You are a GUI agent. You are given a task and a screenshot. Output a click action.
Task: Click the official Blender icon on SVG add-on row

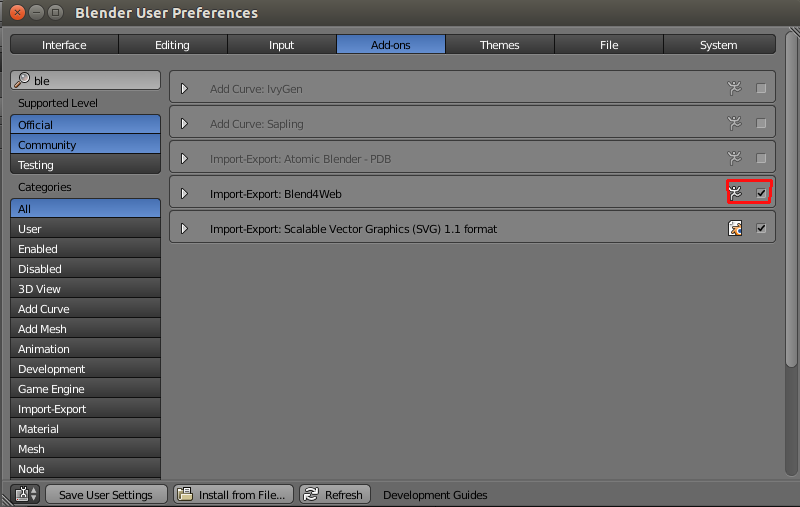point(735,229)
